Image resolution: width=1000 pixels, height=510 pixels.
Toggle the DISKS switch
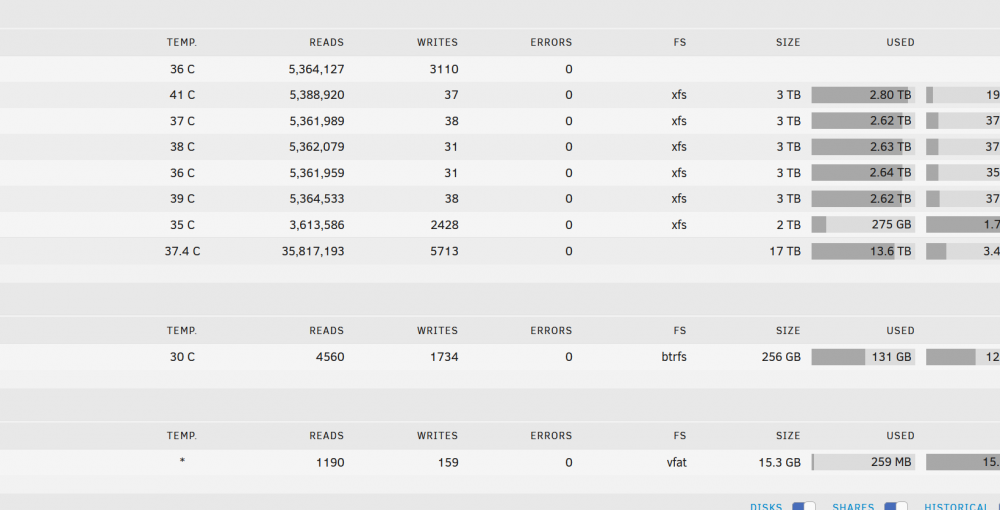click(804, 507)
